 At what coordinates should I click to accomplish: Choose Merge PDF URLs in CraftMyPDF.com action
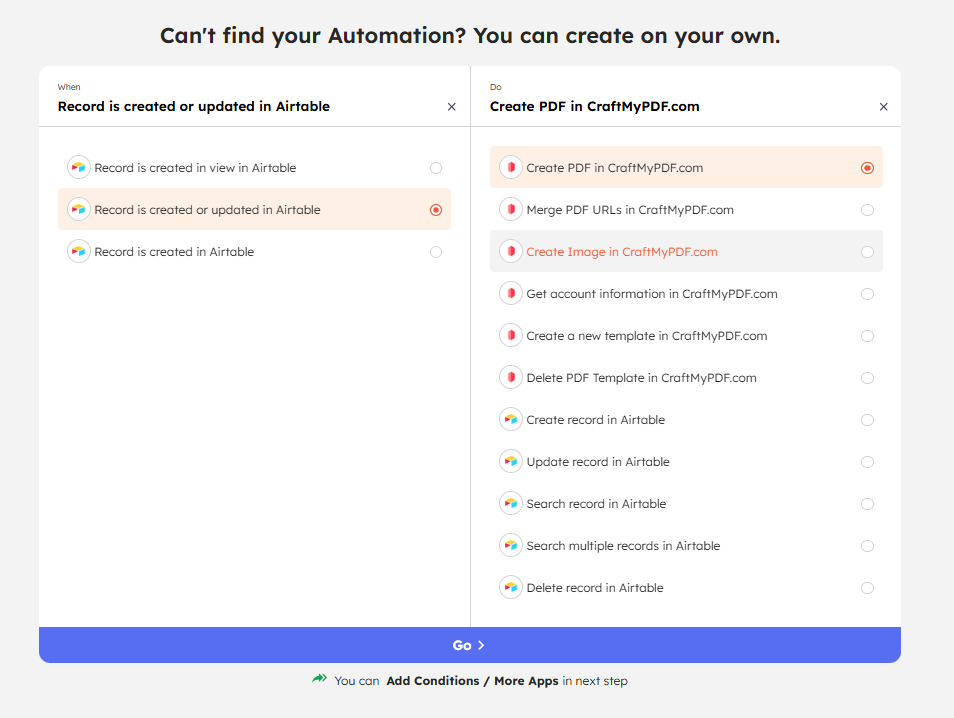pyautogui.click(x=686, y=209)
